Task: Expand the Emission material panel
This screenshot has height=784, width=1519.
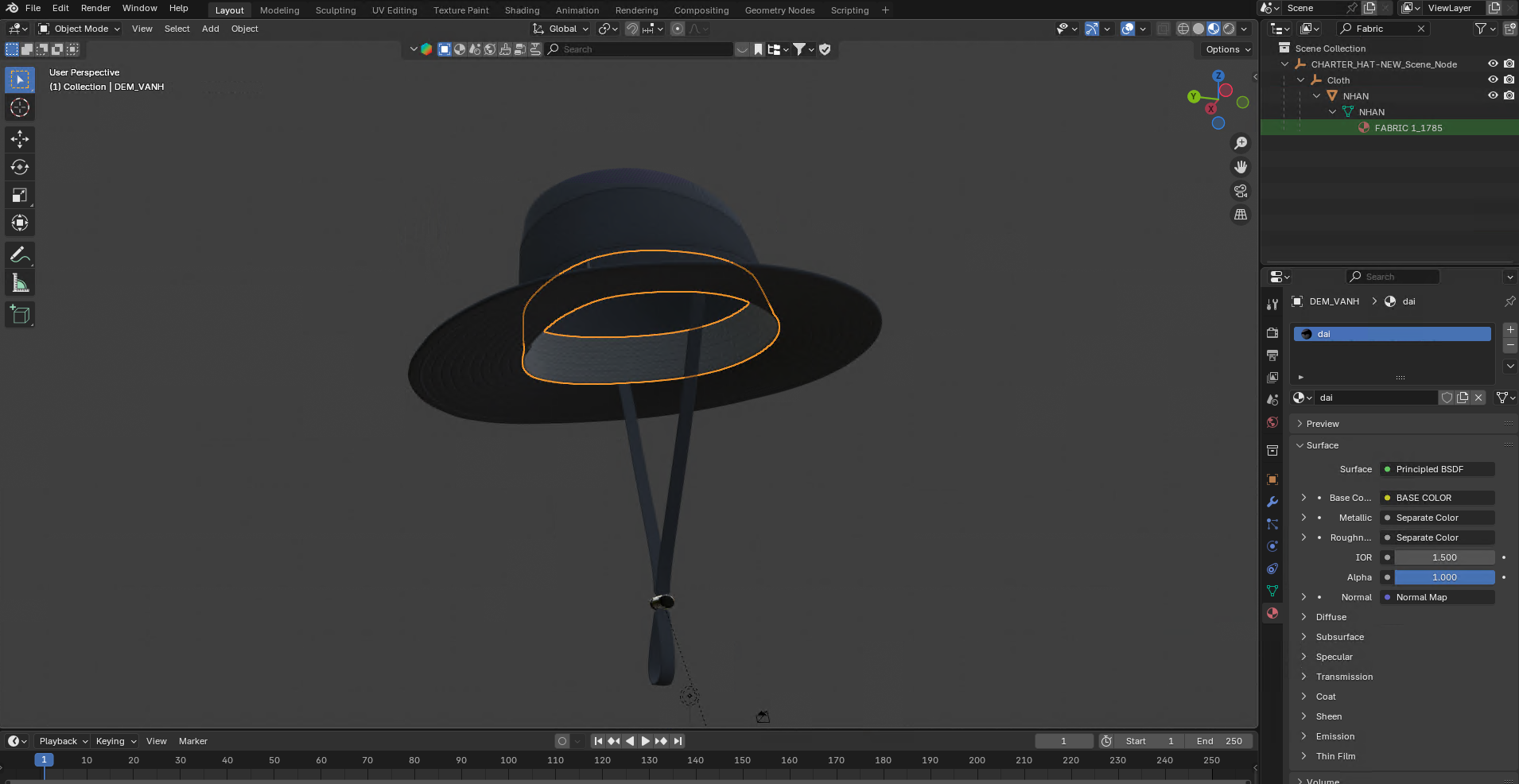Action: pyautogui.click(x=1334, y=736)
